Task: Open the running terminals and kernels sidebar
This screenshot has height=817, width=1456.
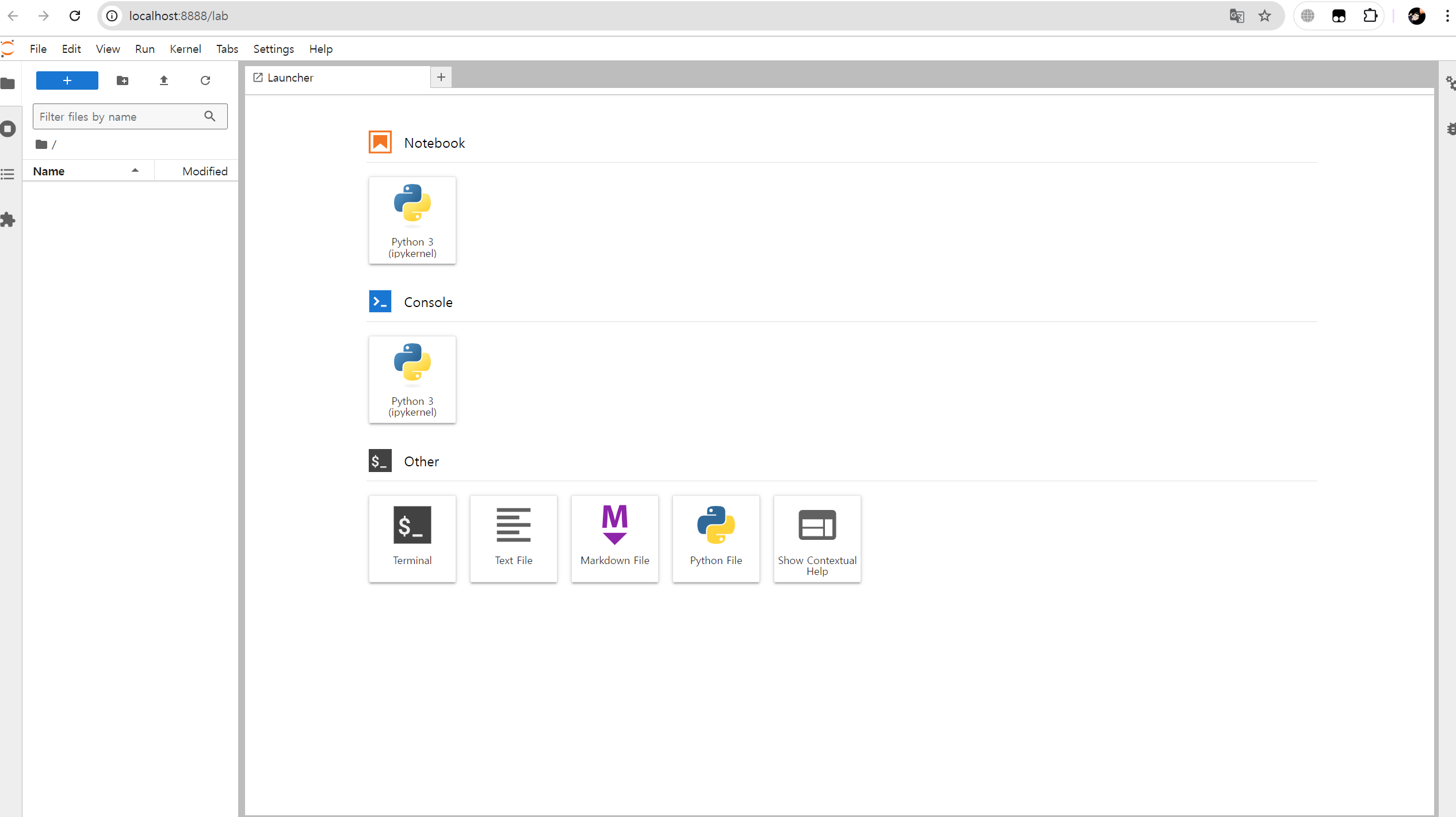Action: tap(8, 129)
